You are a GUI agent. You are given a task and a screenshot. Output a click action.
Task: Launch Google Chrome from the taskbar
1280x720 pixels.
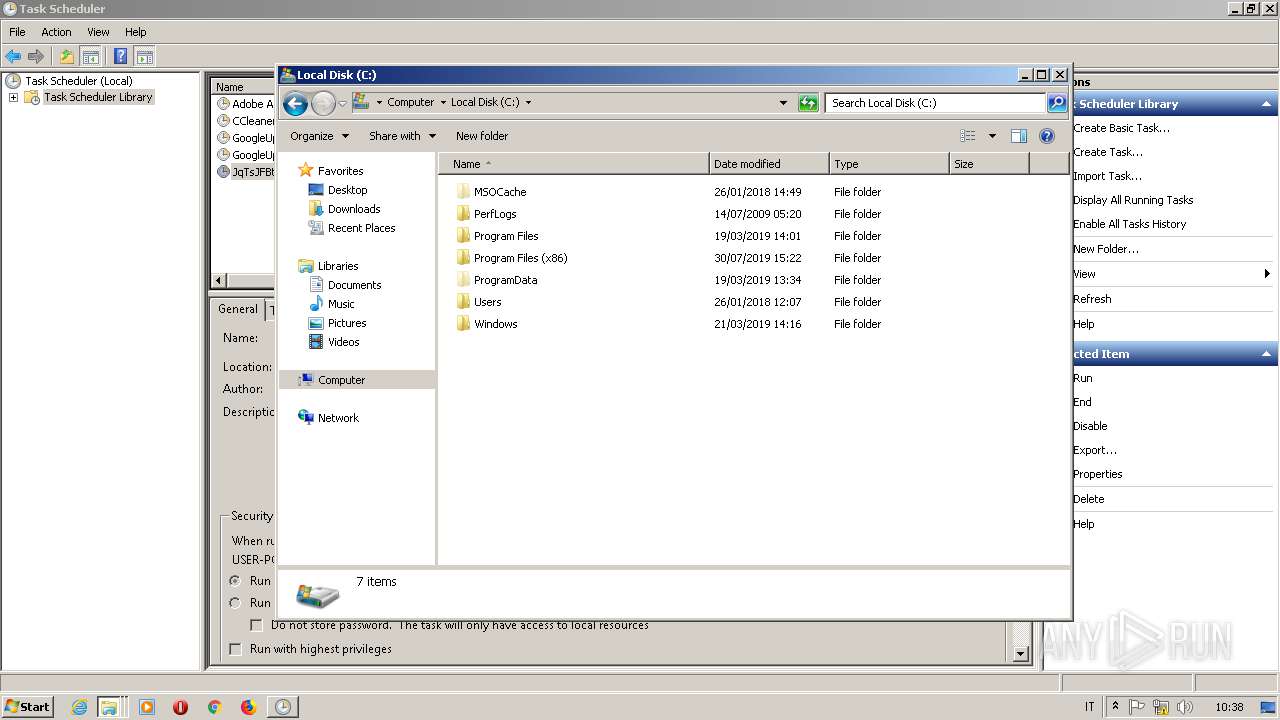point(214,707)
